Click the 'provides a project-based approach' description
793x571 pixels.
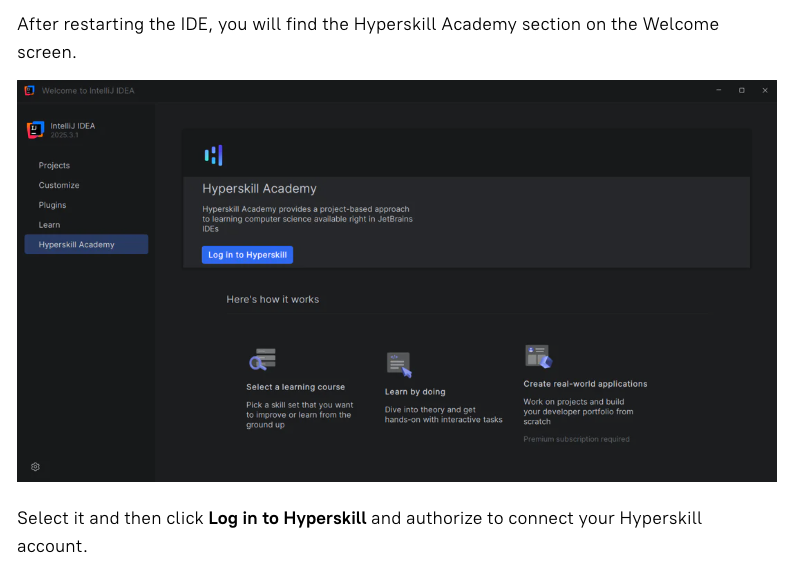[x=307, y=219]
